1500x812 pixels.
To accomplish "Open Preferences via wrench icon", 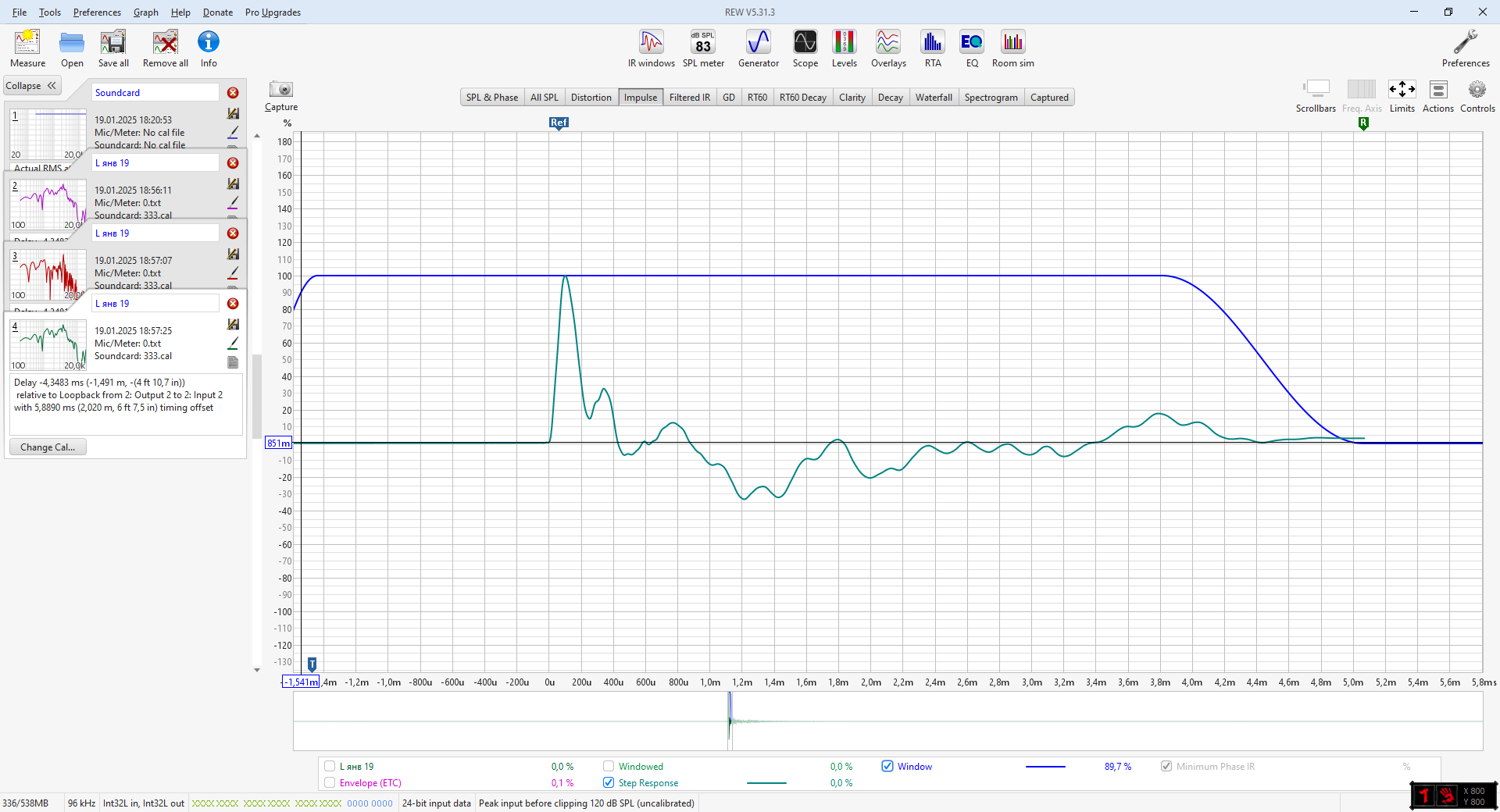I will tap(1466, 48).
